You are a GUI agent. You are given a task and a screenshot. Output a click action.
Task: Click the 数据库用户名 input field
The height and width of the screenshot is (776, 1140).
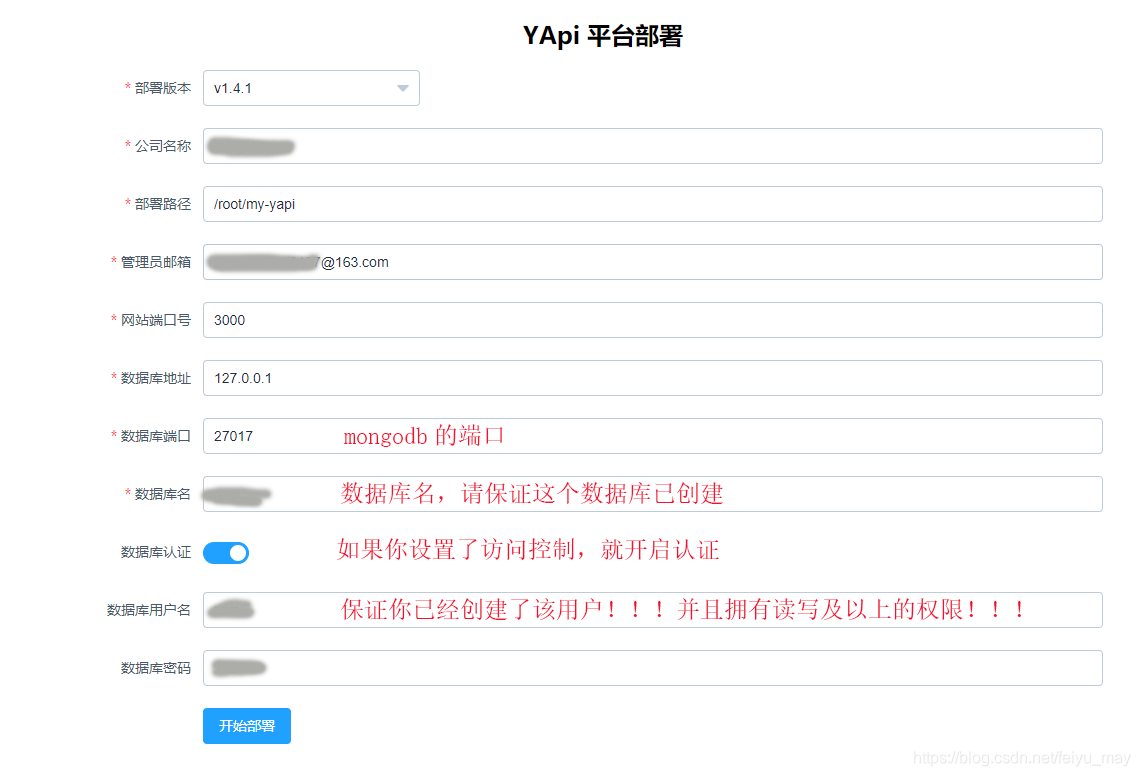click(x=652, y=610)
